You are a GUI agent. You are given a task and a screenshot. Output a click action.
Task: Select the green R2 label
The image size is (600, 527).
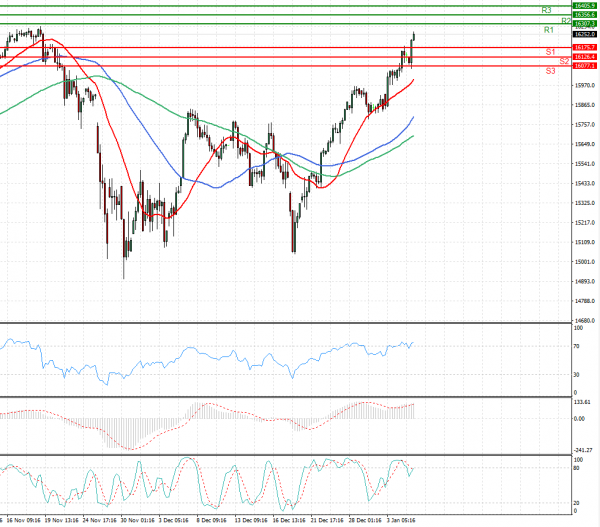566,21
